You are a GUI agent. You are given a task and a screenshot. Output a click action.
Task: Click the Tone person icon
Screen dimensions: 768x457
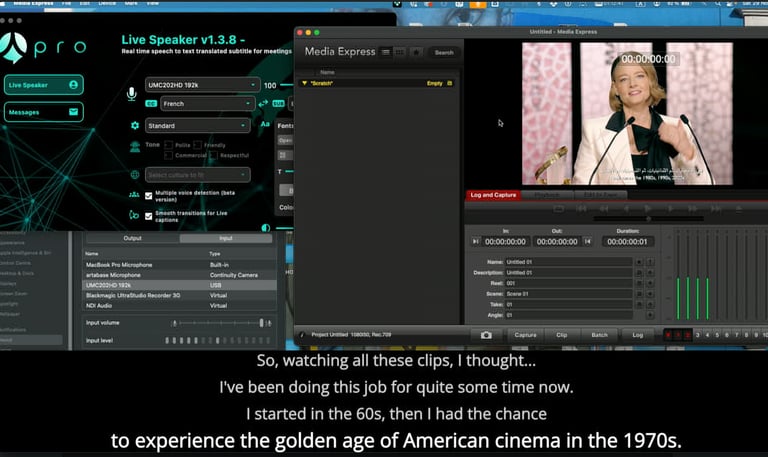tap(135, 146)
